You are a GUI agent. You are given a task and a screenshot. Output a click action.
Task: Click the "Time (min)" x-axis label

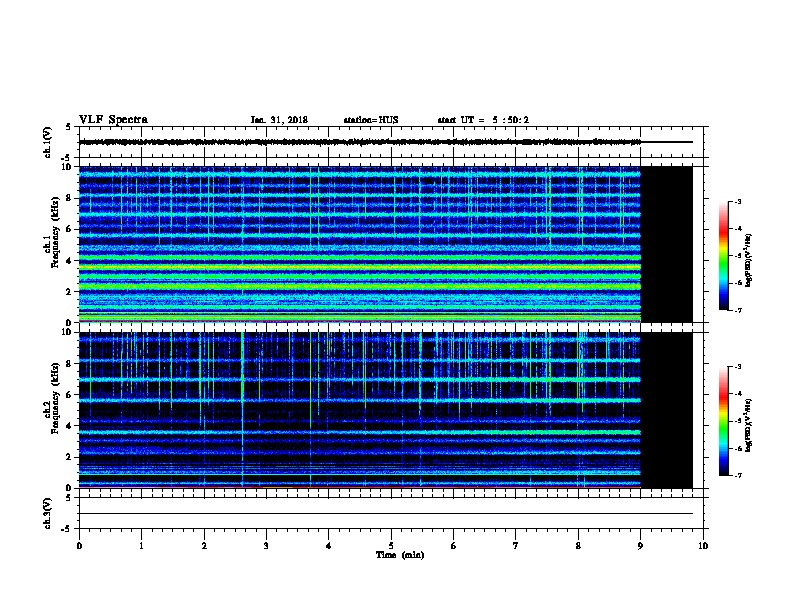coord(400,555)
